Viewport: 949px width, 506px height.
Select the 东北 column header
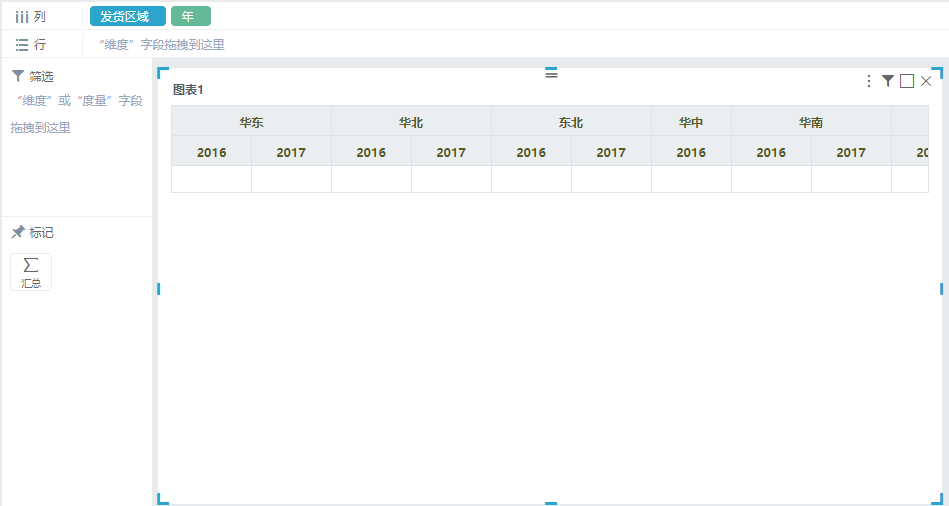pos(571,122)
